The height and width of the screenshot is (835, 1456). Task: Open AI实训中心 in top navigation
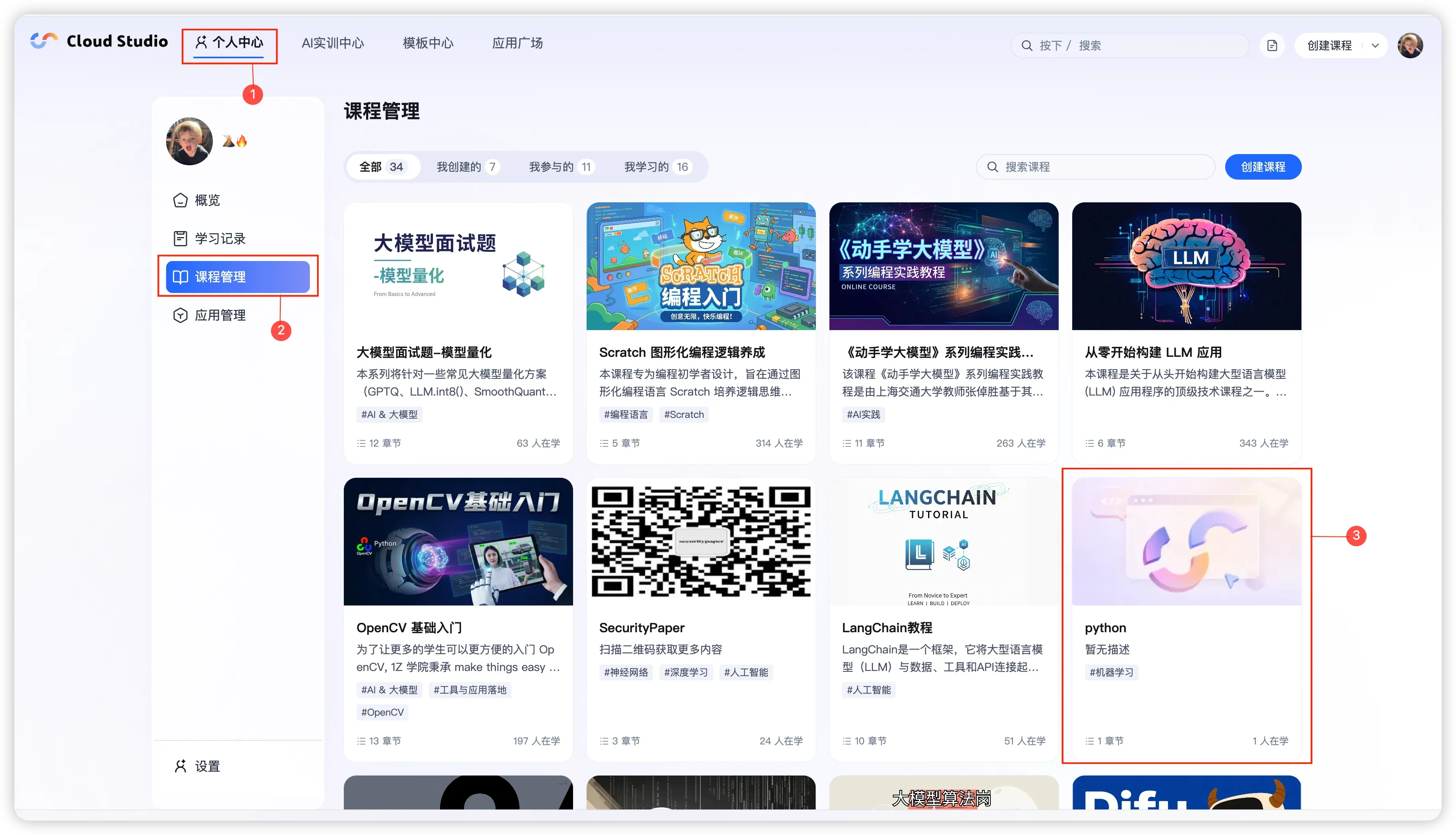333,43
